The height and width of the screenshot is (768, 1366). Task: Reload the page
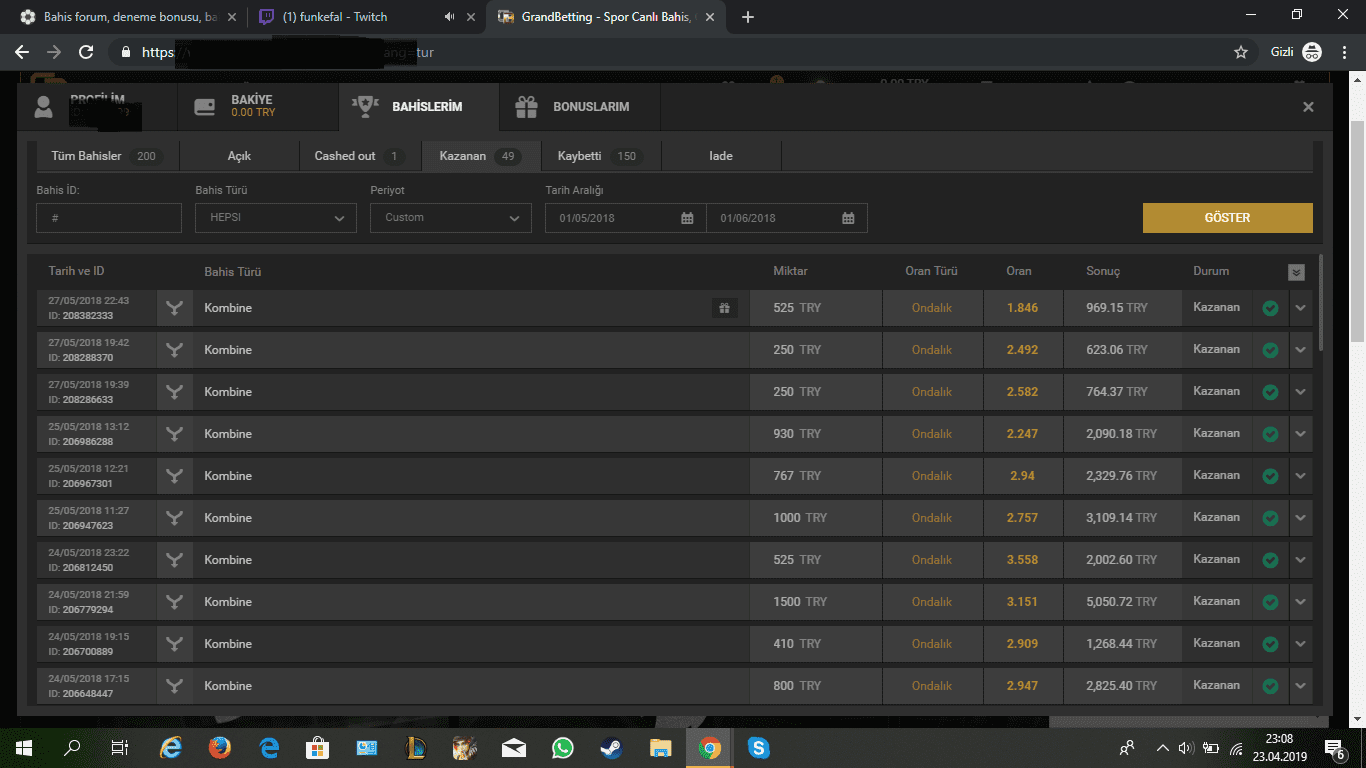coord(86,52)
